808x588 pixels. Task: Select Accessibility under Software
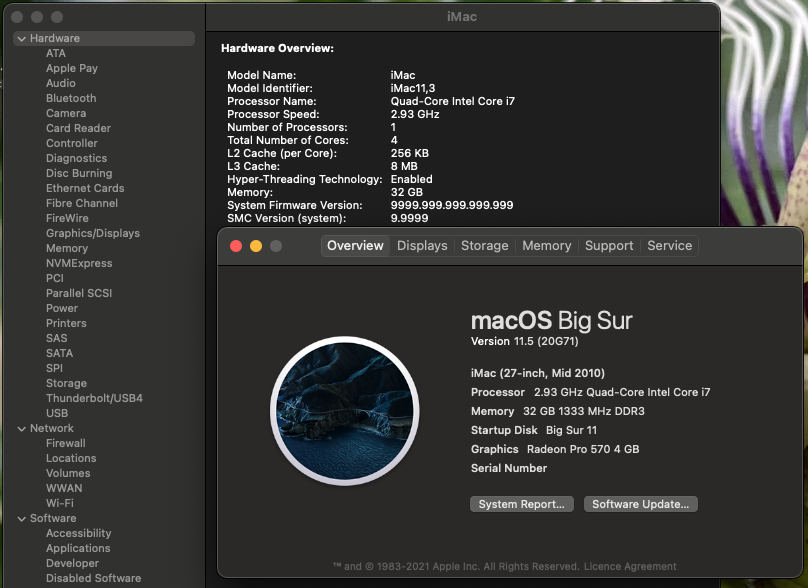(78, 533)
